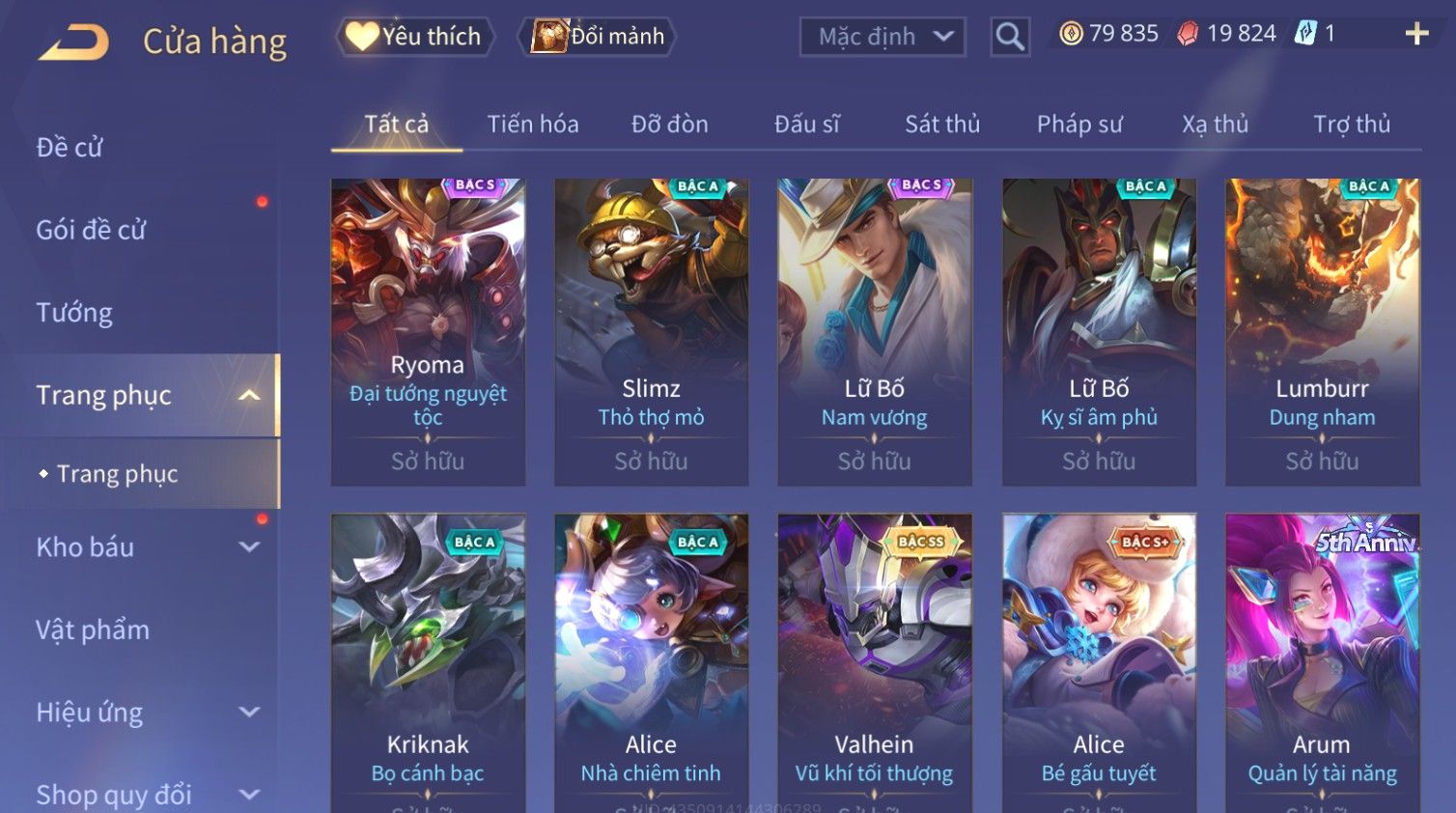Open the Tướng sidebar menu
Image resolution: width=1456 pixels, height=813 pixels.
74,313
